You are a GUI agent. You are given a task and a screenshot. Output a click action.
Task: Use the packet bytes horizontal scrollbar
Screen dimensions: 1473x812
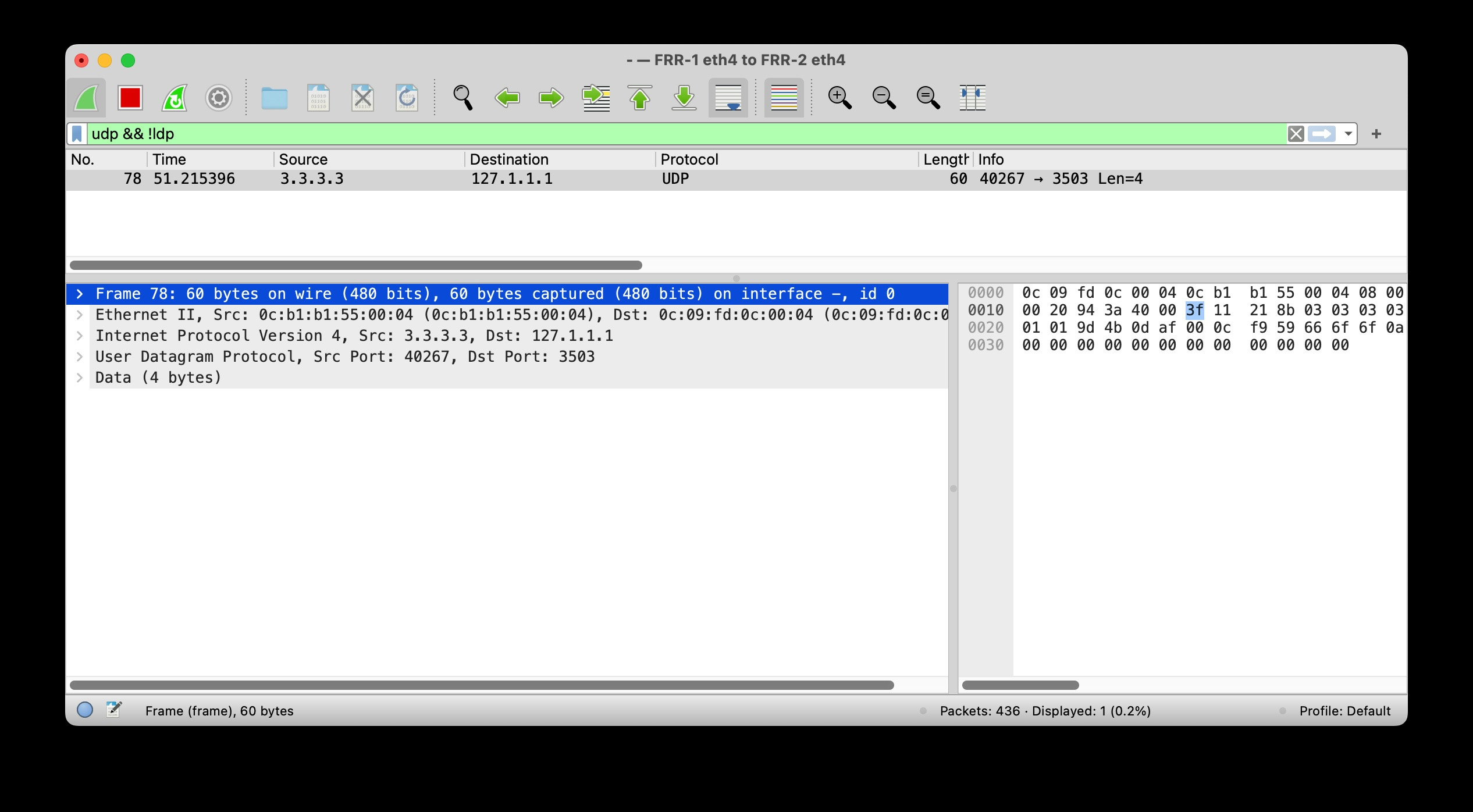(x=1020, y=685)
